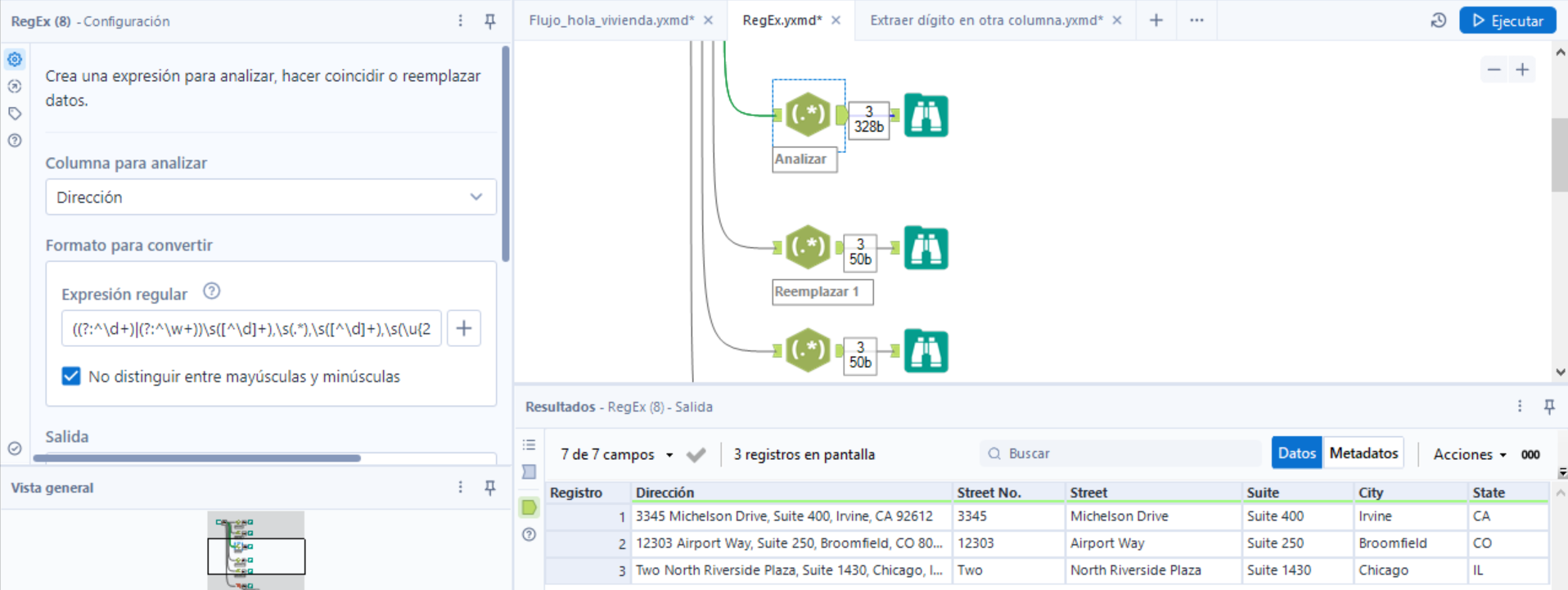Click the configuration panel horizontal scrollbar
This screenshot has height=590, width=1568.
click(197, 458)
